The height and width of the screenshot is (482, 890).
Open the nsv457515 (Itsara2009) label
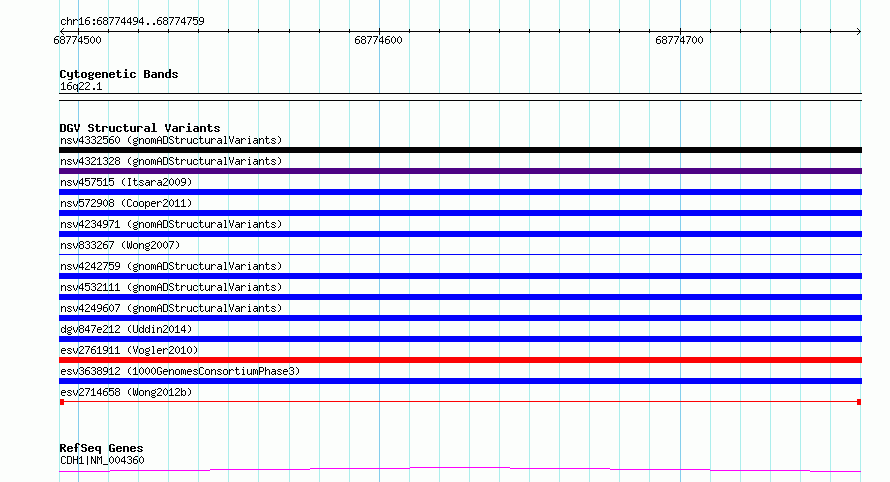(126, 182)
